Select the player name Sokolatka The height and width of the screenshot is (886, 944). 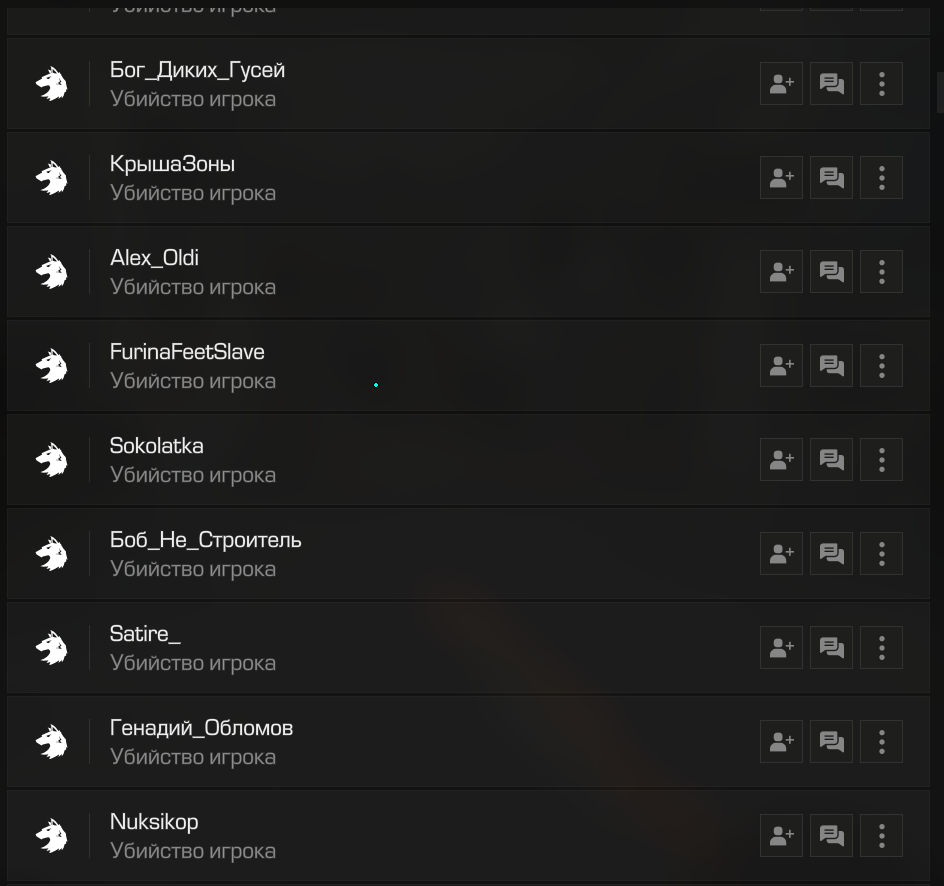click(157, 446)
